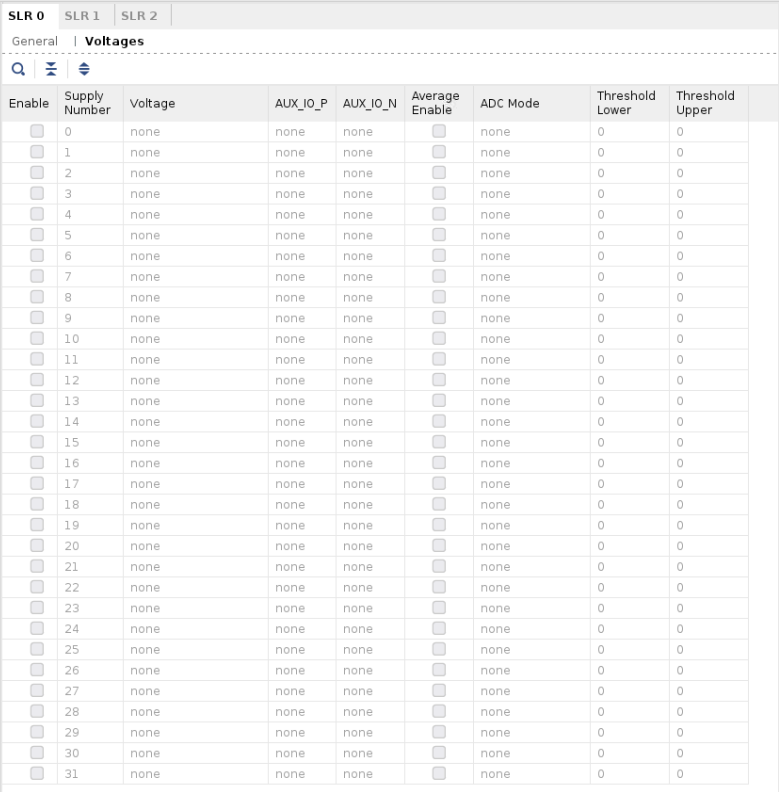779x792 pixels.
Task: Tick Enable checkbox for supply 0
Action: click(37, 131)
